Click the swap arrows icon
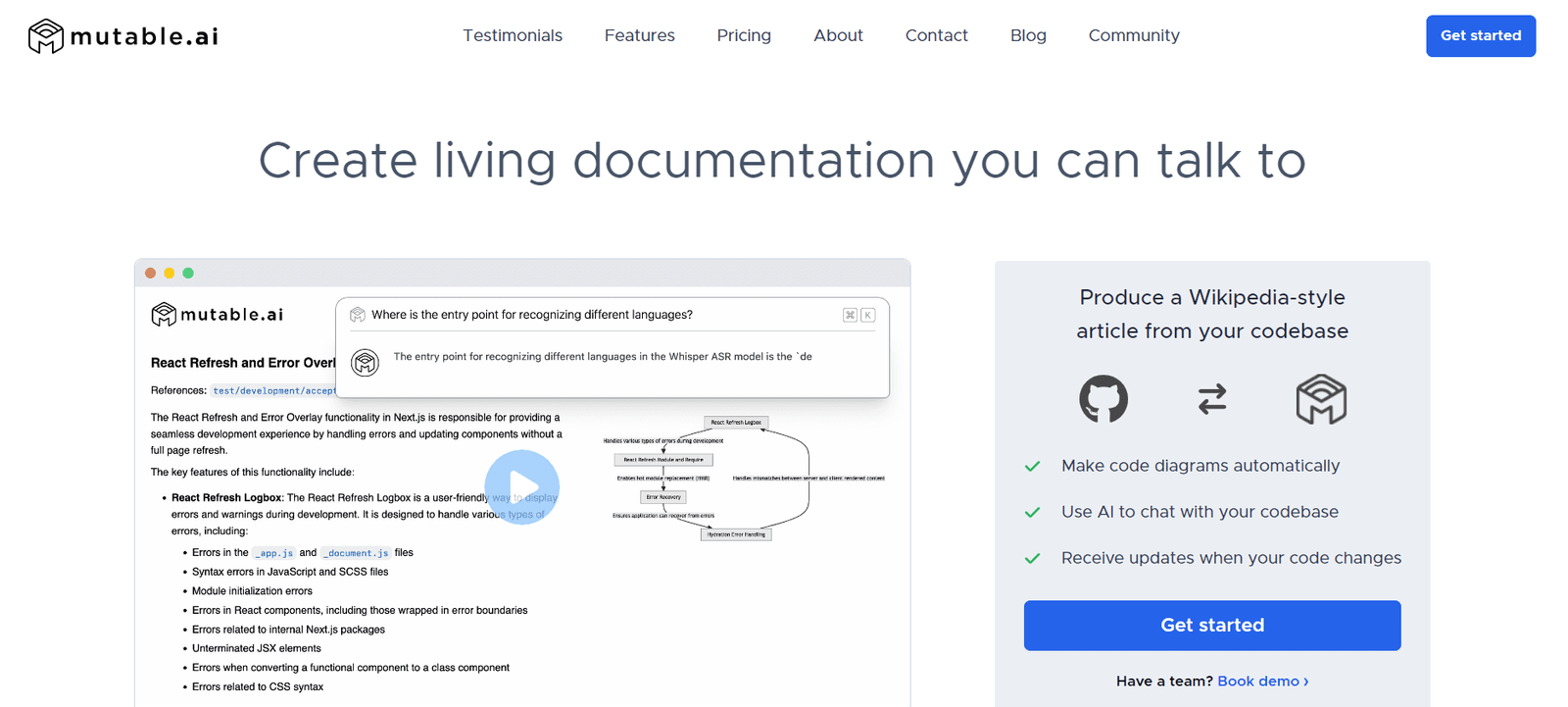 (x=1212, y=399)
